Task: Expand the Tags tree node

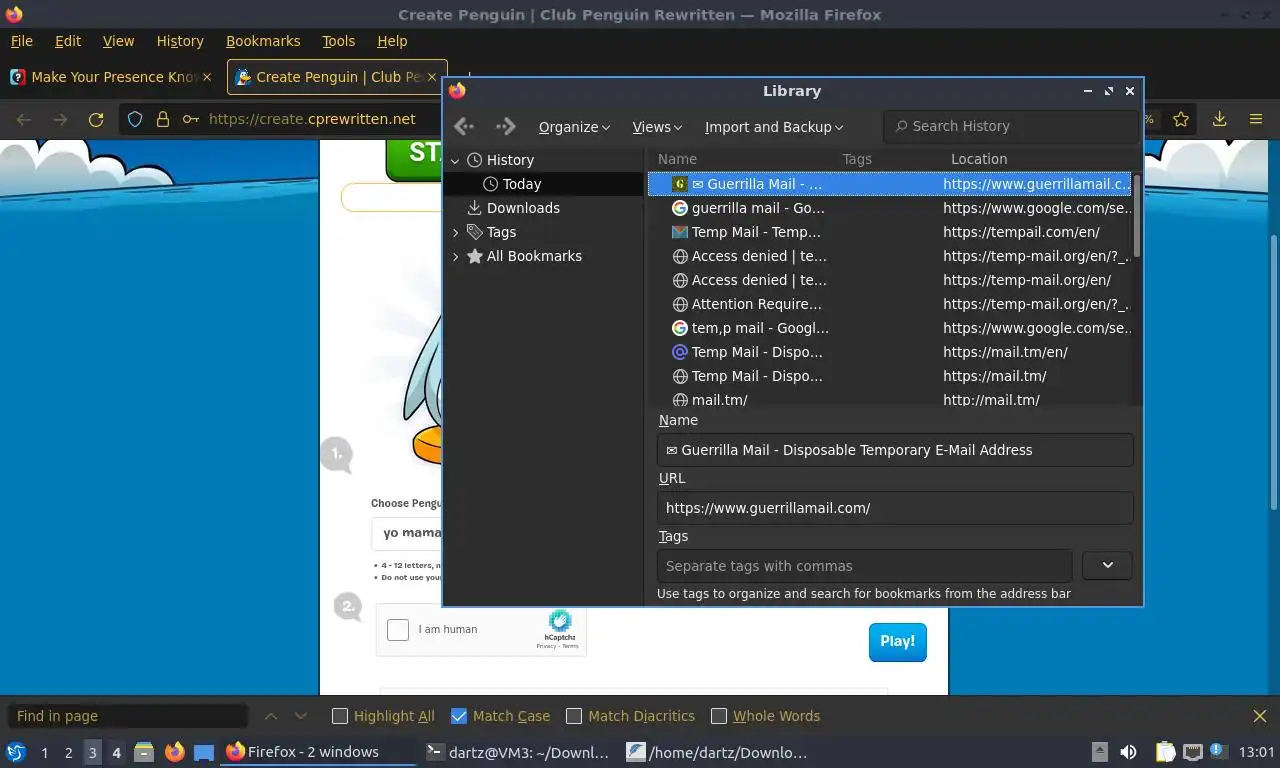Action: [x=455, y=232]
